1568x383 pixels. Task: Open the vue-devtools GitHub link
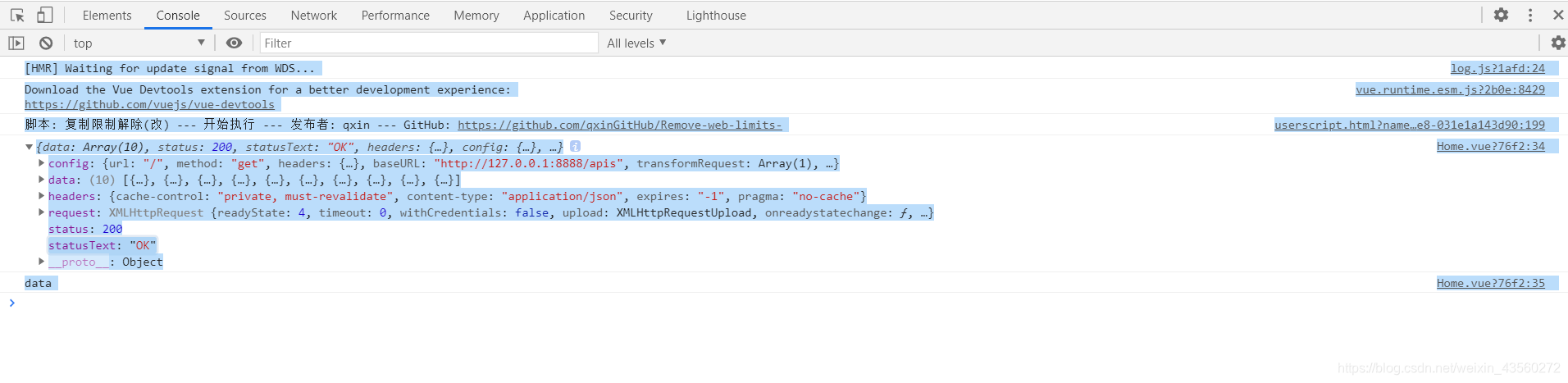(x=149, y=104)
